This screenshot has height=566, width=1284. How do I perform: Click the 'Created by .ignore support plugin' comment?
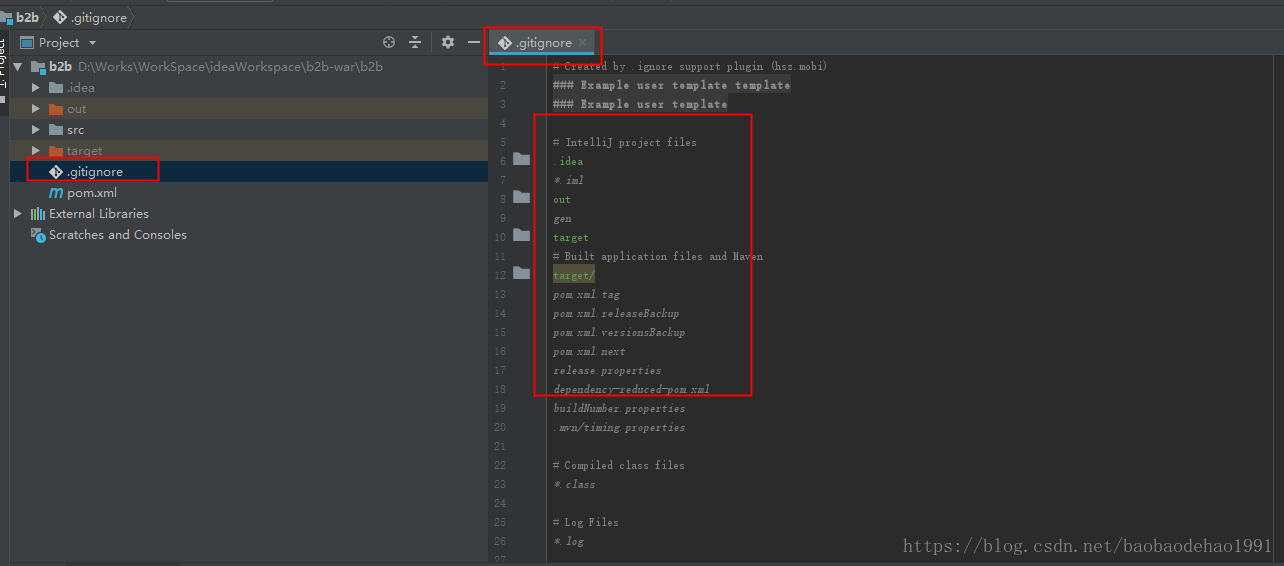coord(690,67)
